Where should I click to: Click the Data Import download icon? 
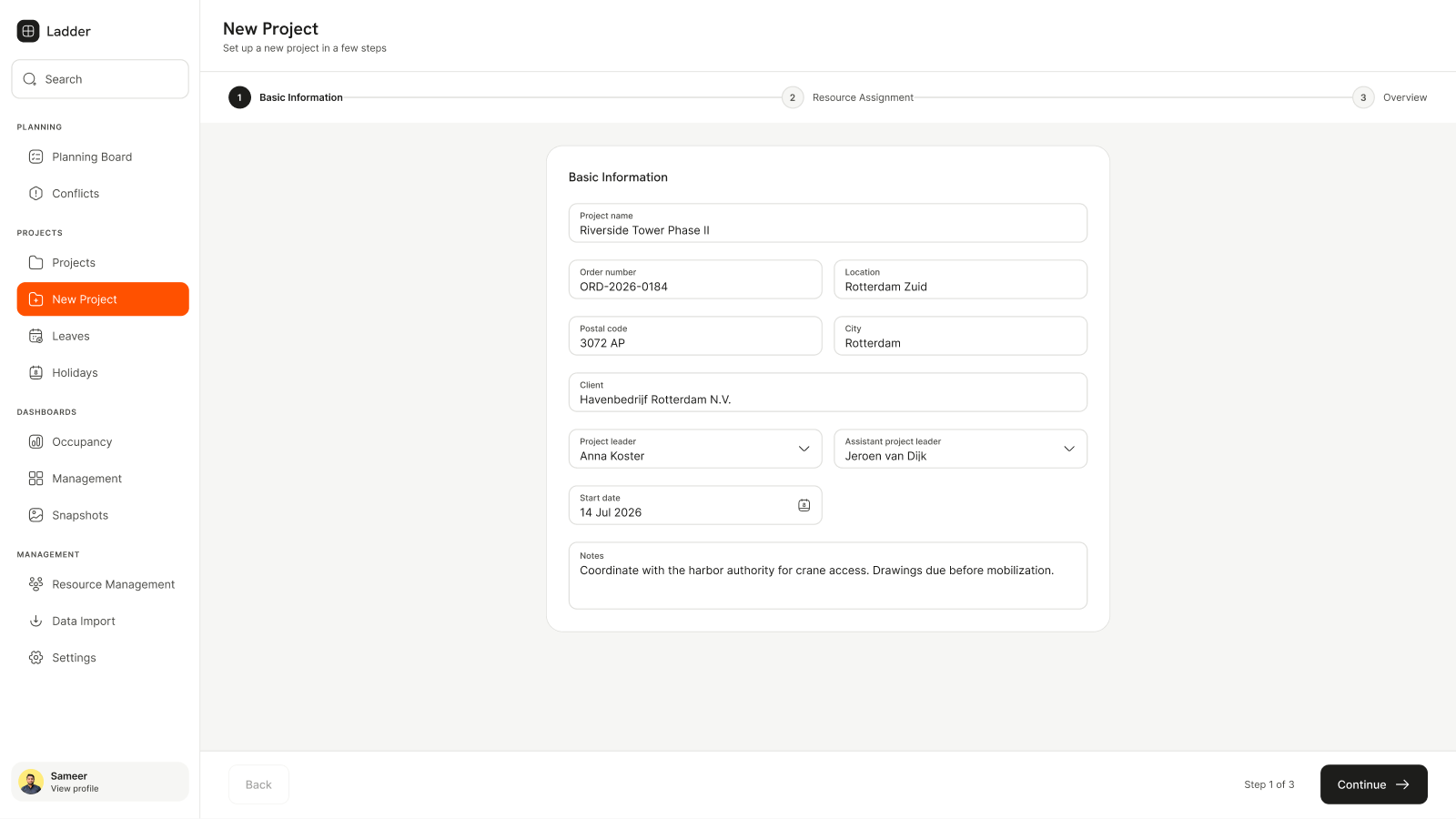click(x=35, y=621)
